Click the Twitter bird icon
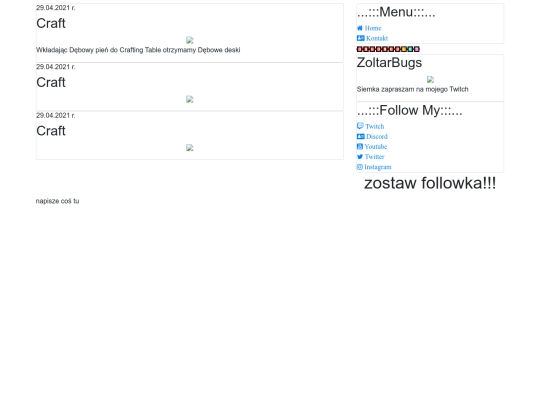Viewport: 540px width, 405px height. (360, 157)
